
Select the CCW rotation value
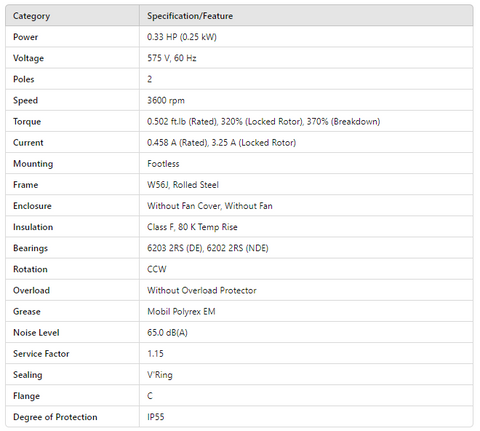[x=157, y=269]
